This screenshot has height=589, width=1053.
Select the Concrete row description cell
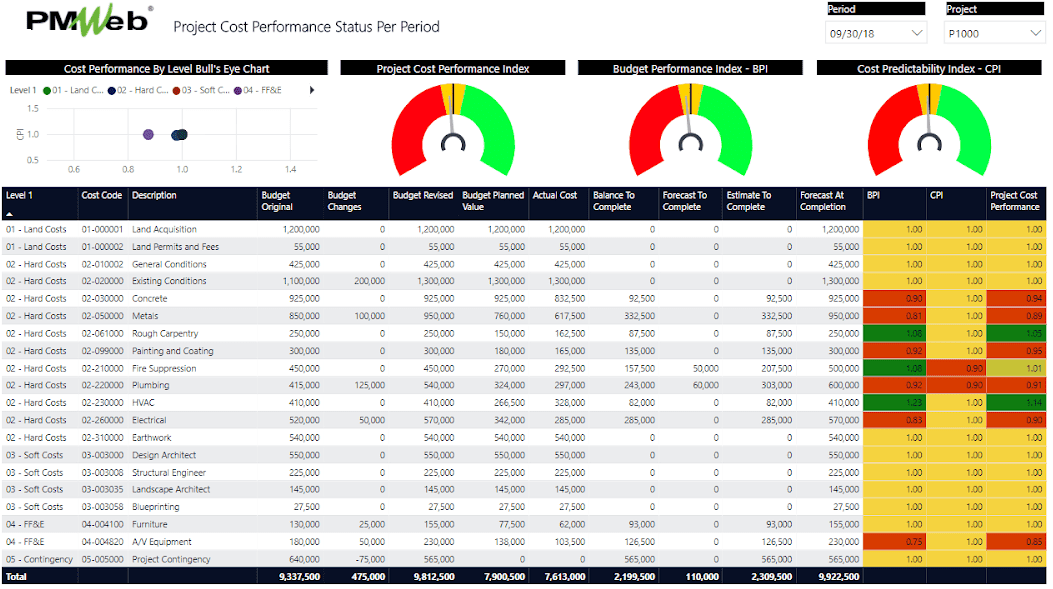[x=150, y=299]
